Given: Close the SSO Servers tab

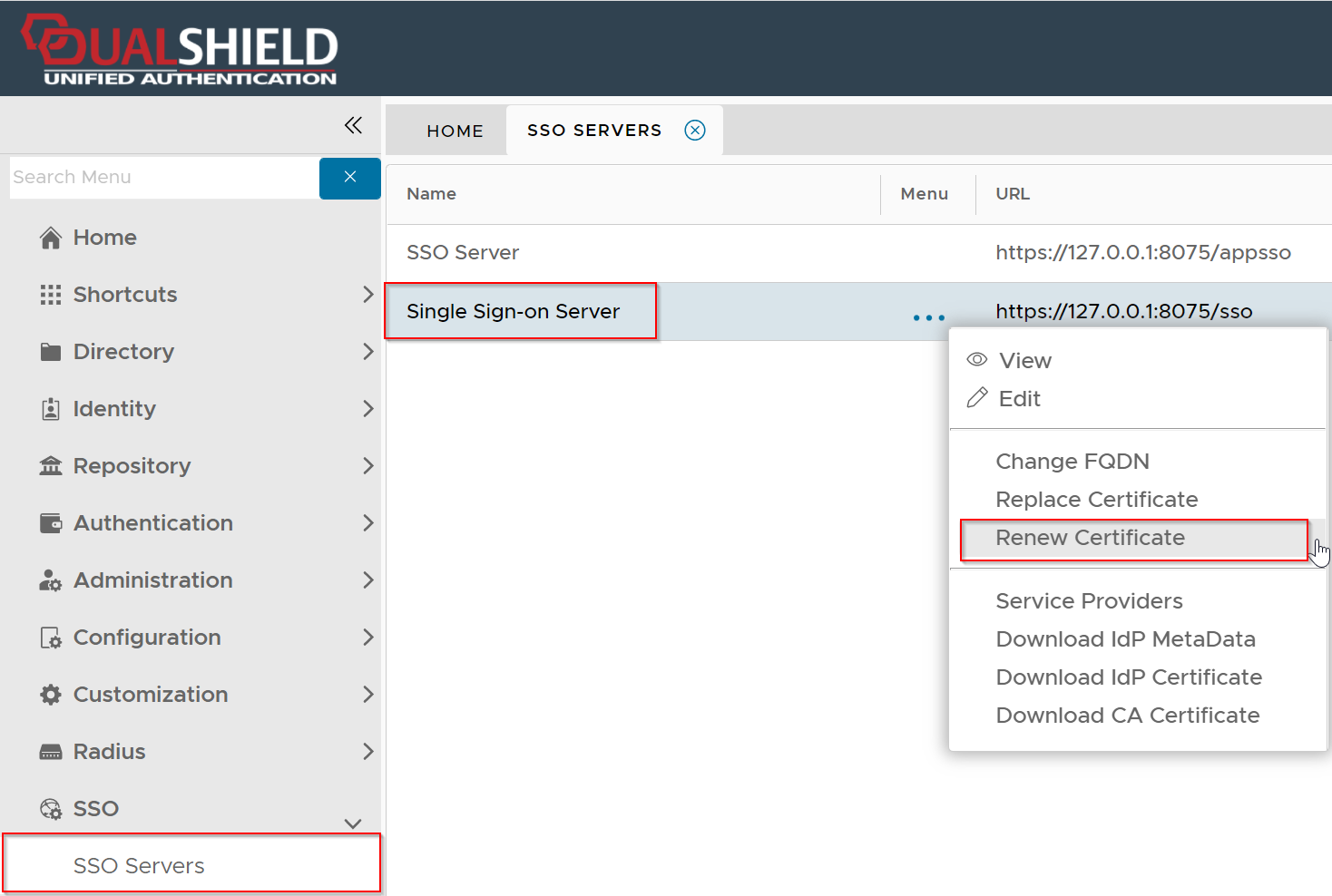Looking at the screenshot, I should tap(695, 131).
